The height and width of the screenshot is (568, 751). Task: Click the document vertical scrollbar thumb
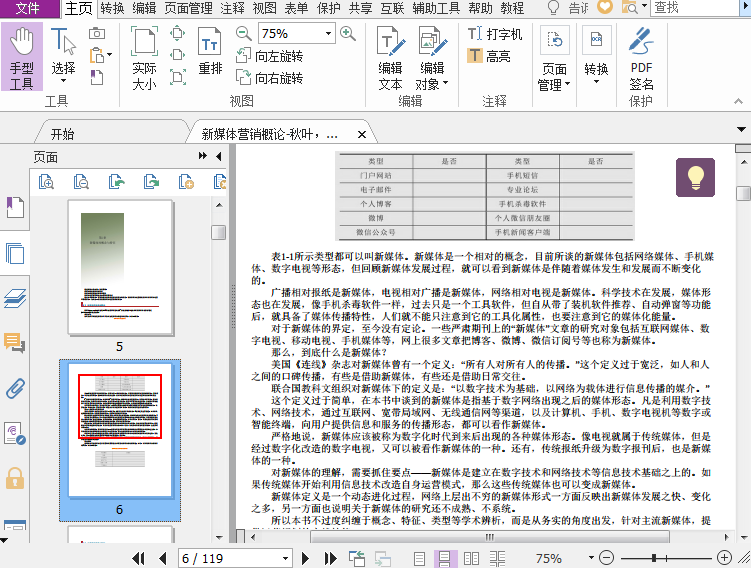743,193
